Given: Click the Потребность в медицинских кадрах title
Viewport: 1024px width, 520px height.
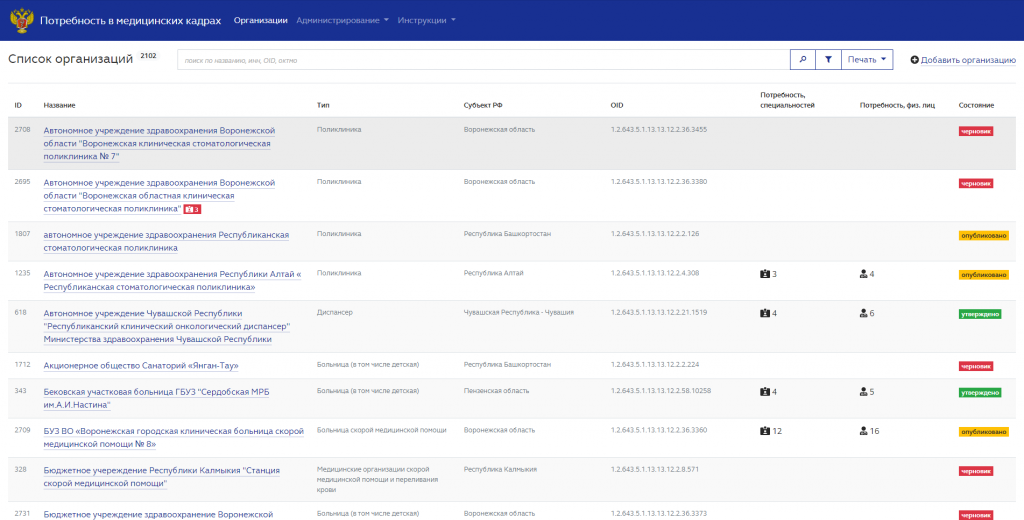Looking at the screenshot, I should pyautogui.click(x=131, y=20).
